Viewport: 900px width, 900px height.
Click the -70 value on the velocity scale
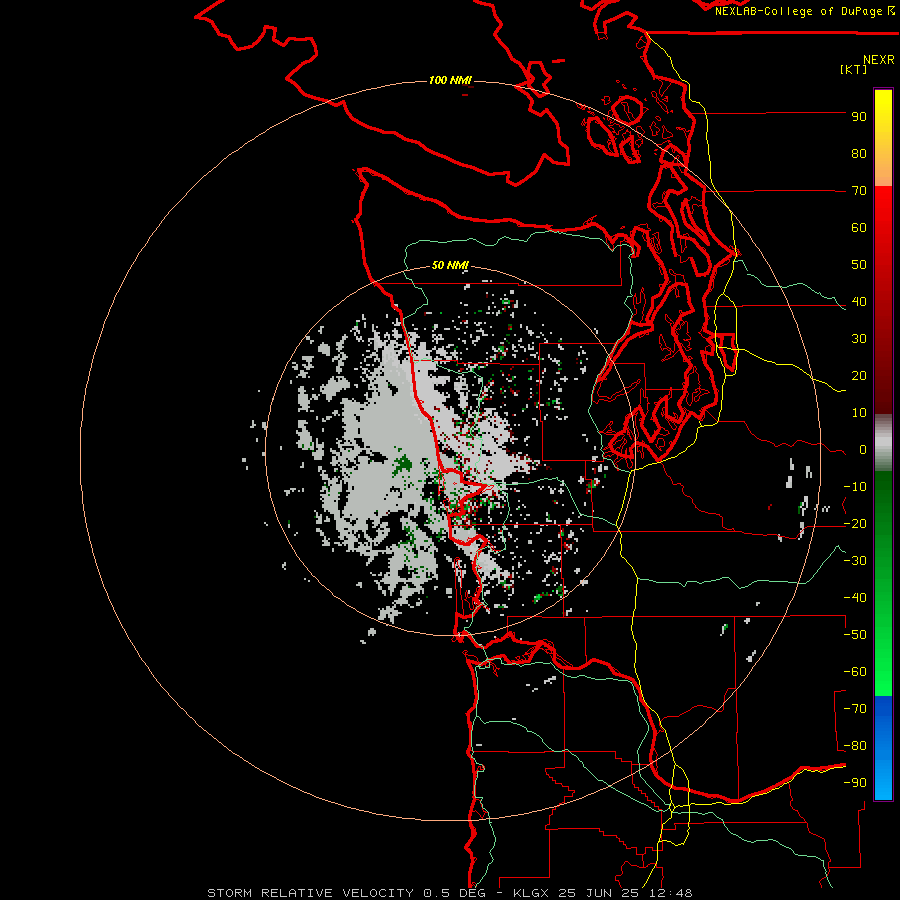(x=855, y=709)
